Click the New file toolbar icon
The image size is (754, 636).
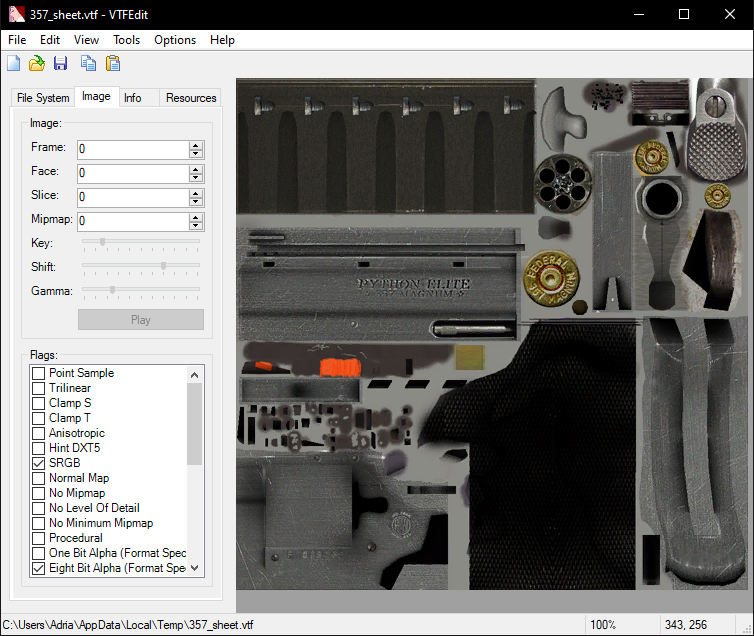[x=13, y=63]
